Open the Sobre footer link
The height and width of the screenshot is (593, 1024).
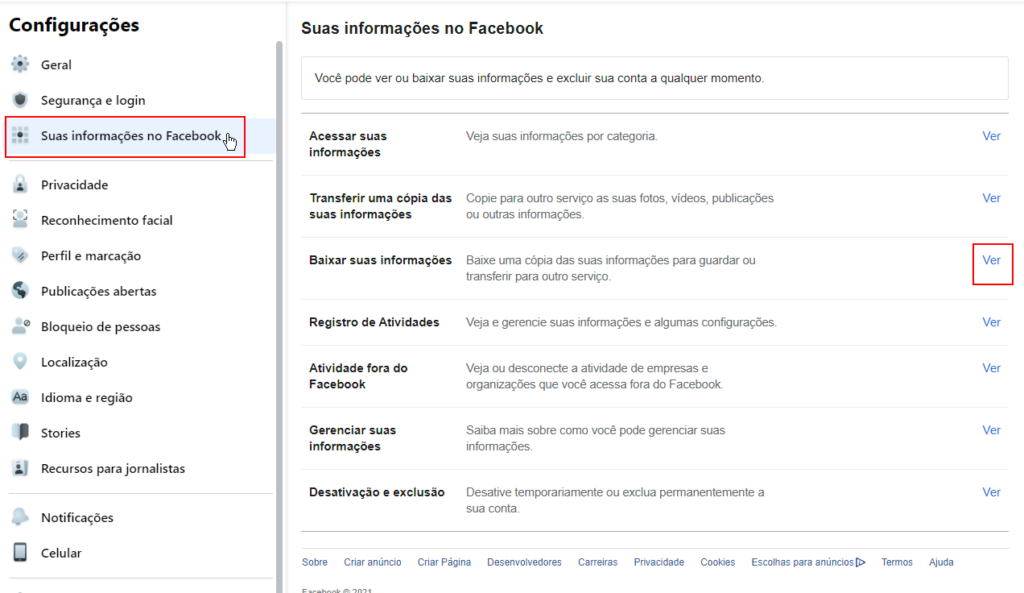pyautogui.click(x=315, y=562)
